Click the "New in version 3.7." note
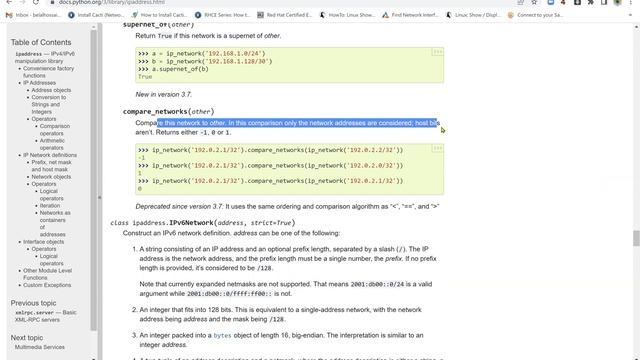This screenshot has width=640, height=360. [x=163, y=94]
